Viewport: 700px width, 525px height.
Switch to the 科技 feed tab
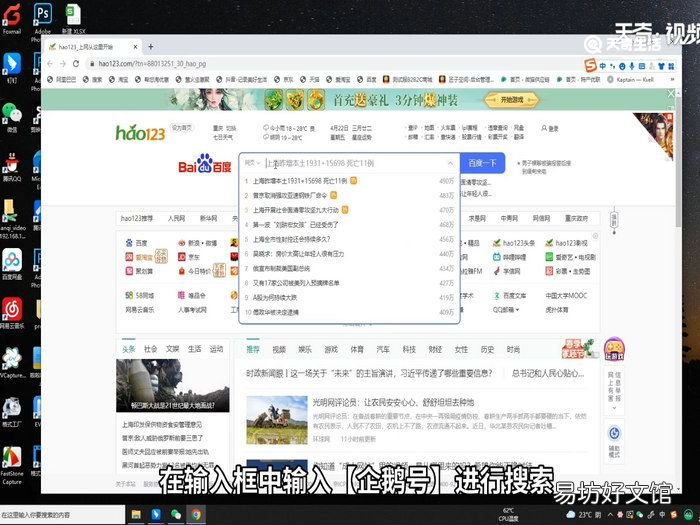[409, 350]
